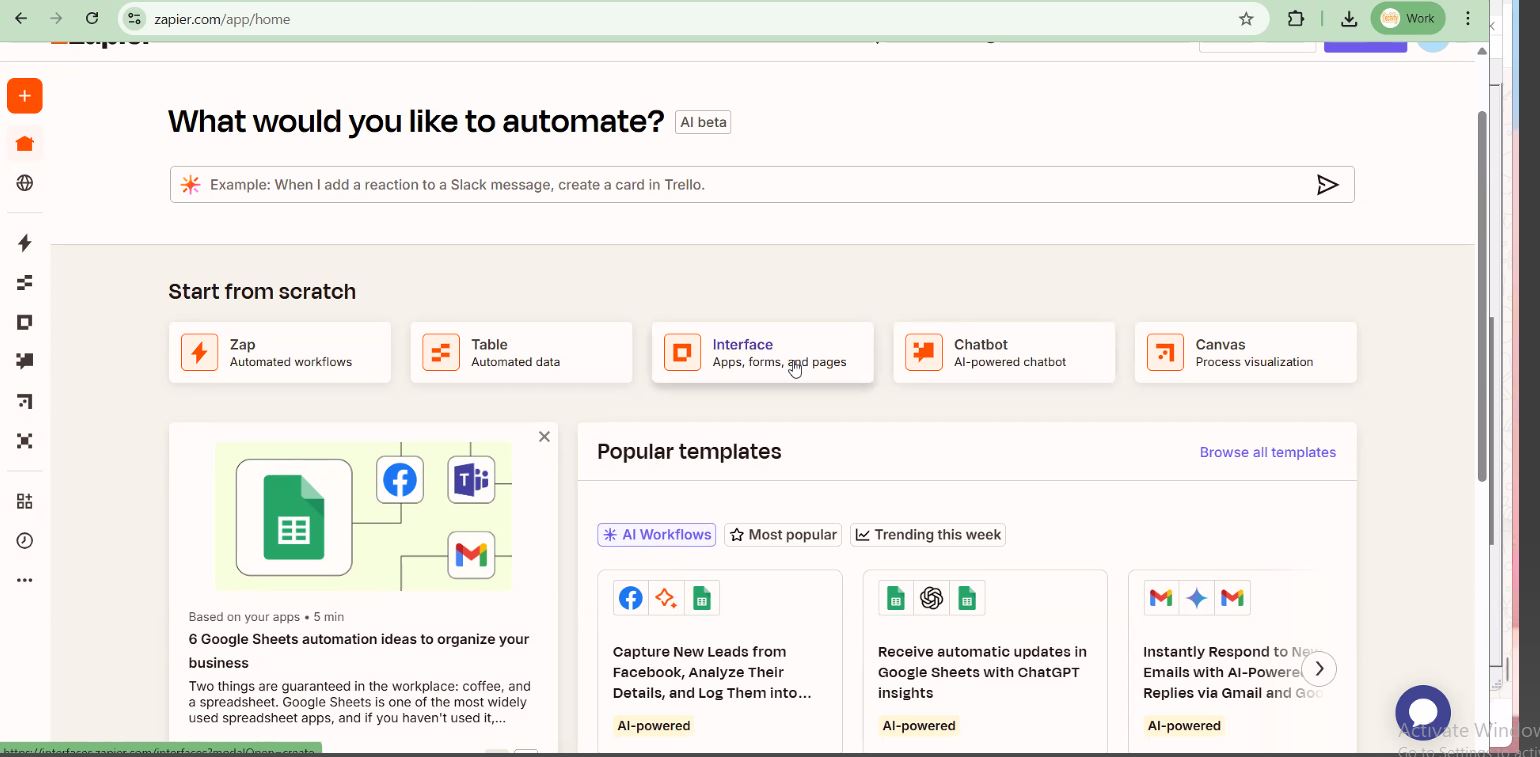Image resolution: width=1540 pixels, height=757 pixels.
Task: Open the chat support bubble
Action: (x=1423, y=712)
